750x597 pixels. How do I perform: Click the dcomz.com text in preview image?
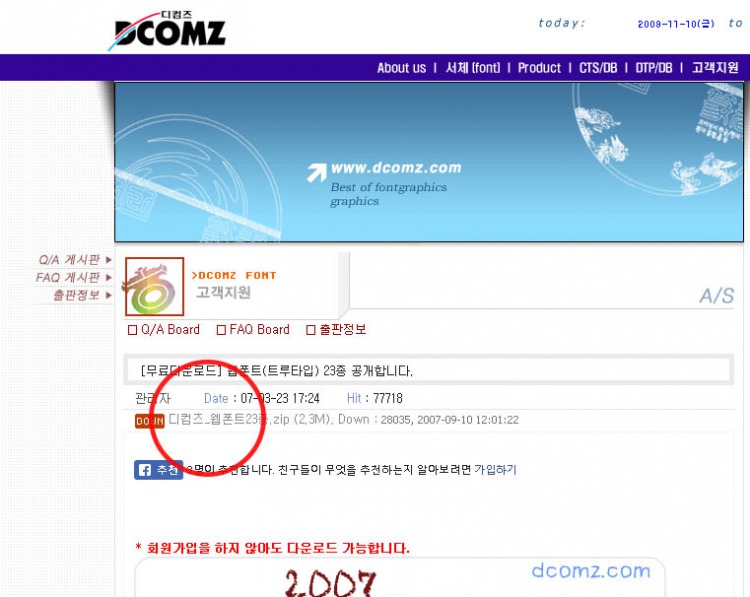coord(591,571)
